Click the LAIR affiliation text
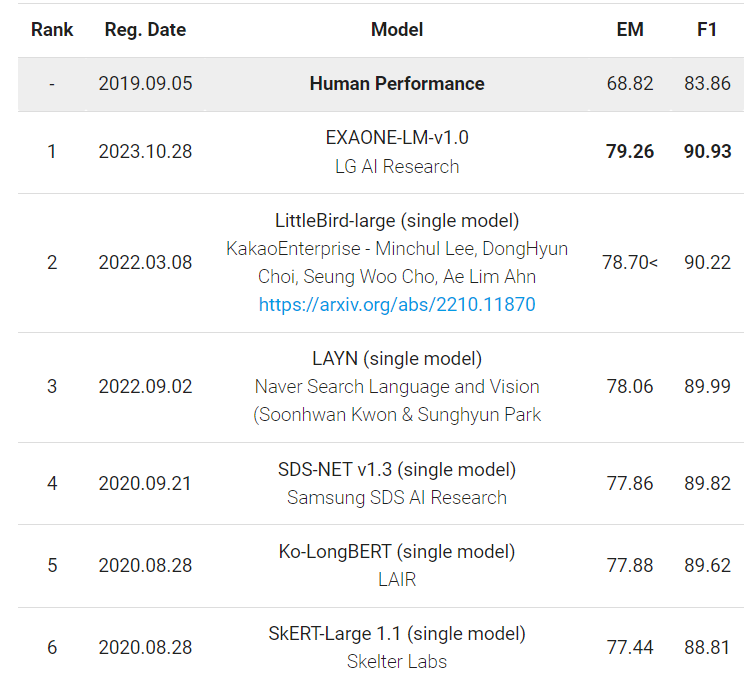Image resolution: width=750 pixels, height=674 pixels. (397, 580)
